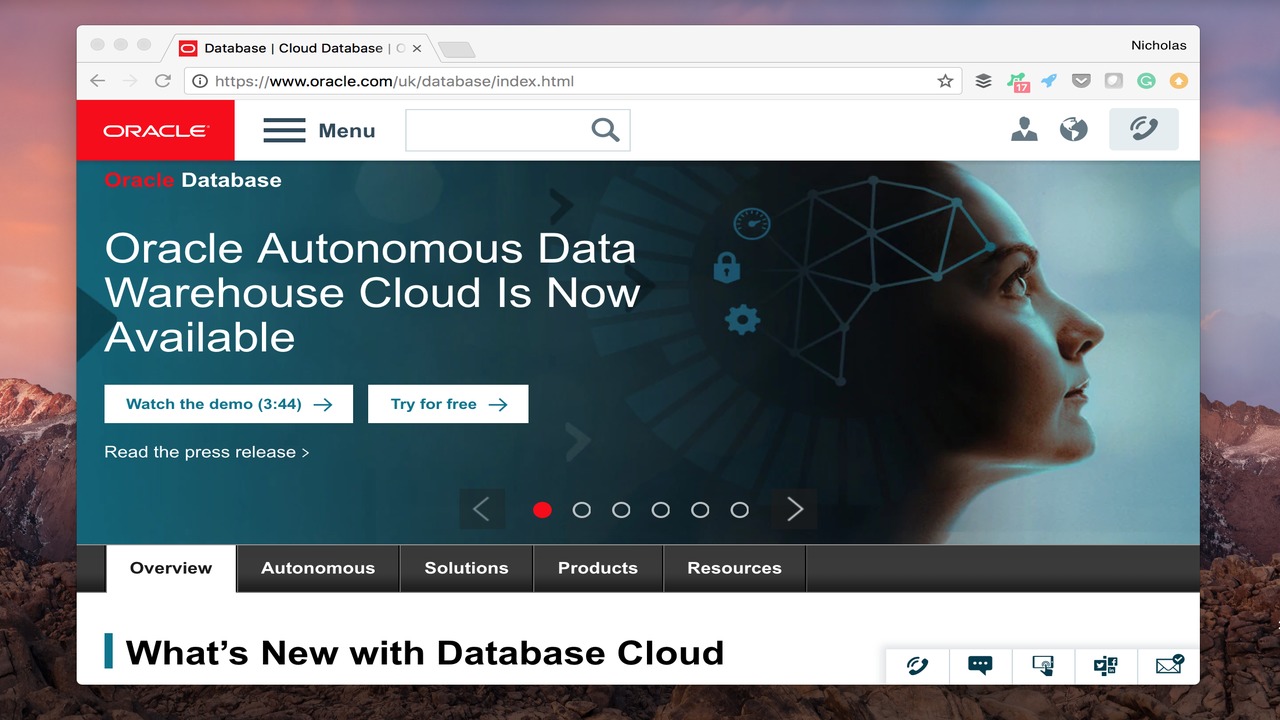Image resolution: width=1280 pixels, height=720 pixels.
Task: Select the fourth carousel dot
Action: point(660,510)
